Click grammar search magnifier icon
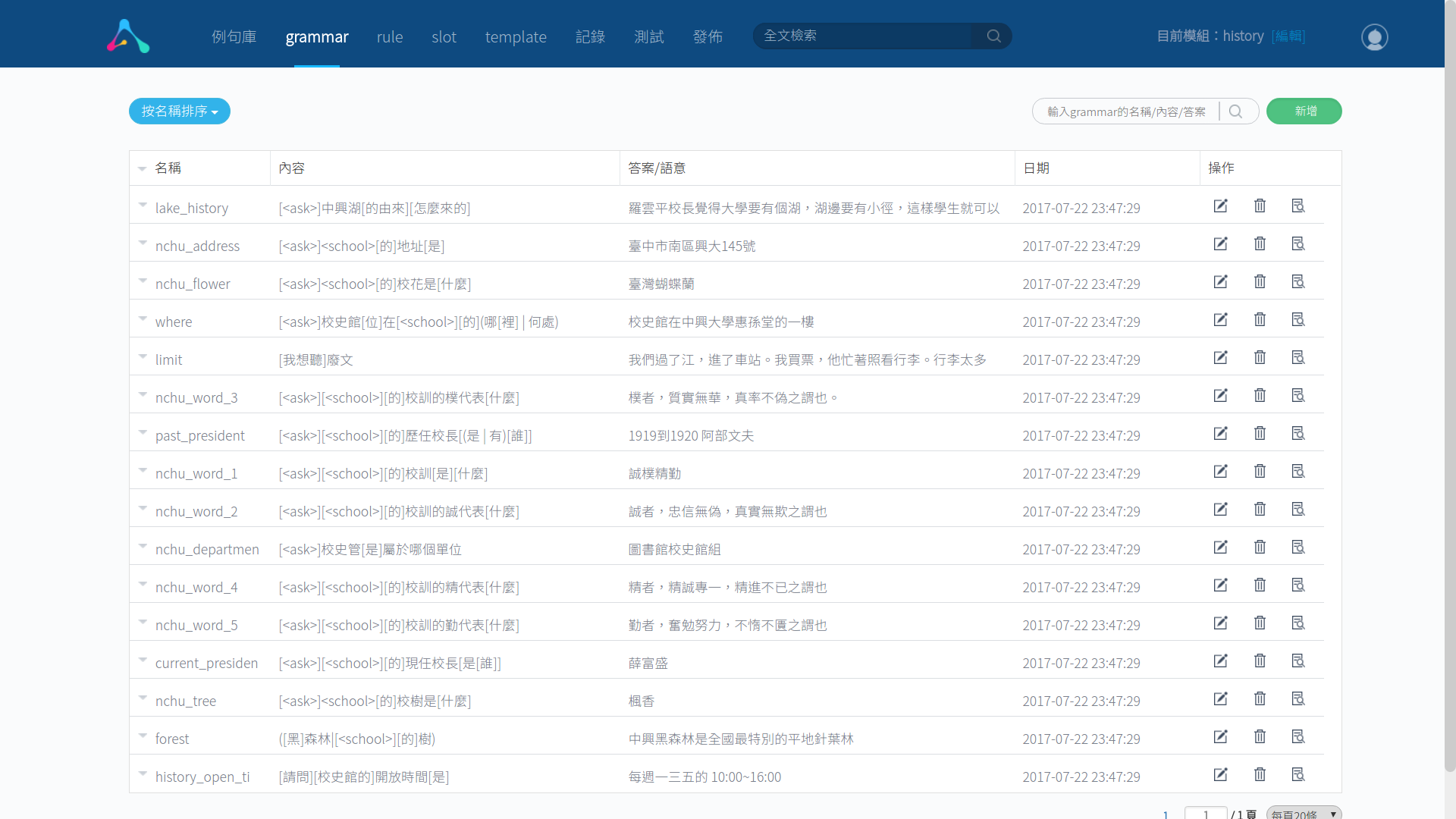 pyautogui.click(x=1235, y=111)
